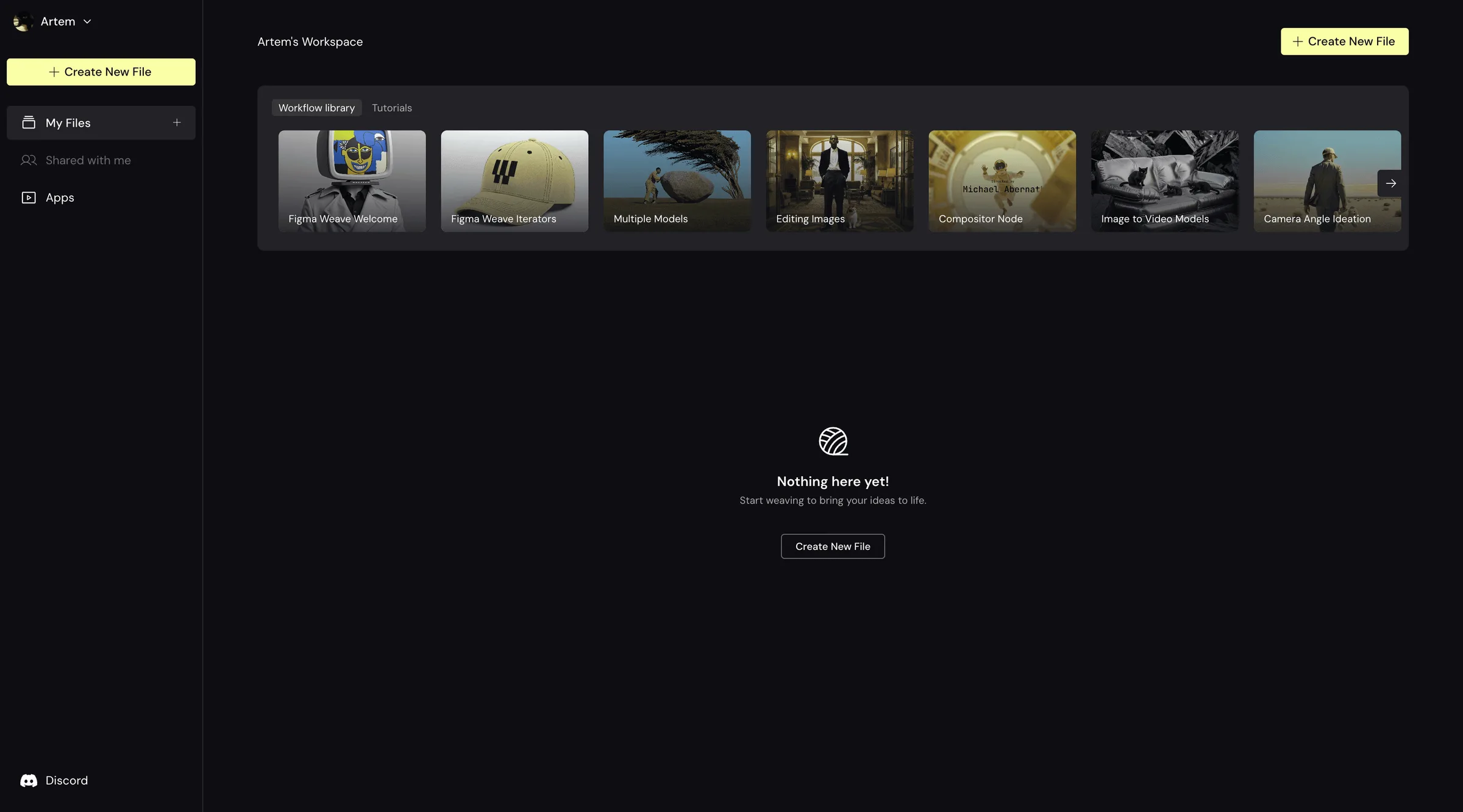Click the My Files stack icon
The height and width of the screenshot is (812, 1463).
[x=29, y=123]
